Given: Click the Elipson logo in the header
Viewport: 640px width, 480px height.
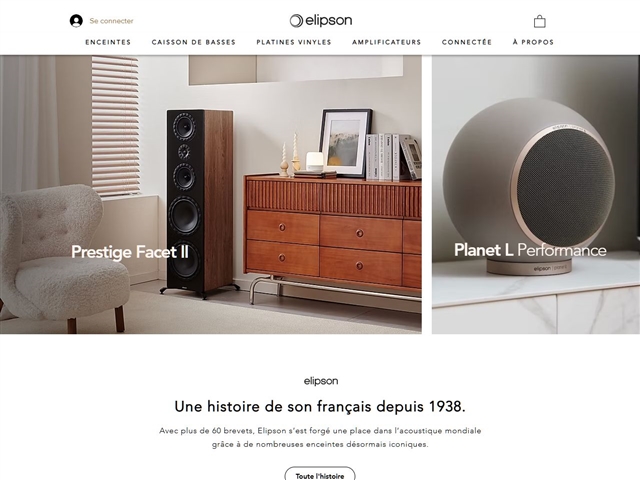Looking at the screenshot, I should pos(321,20).
